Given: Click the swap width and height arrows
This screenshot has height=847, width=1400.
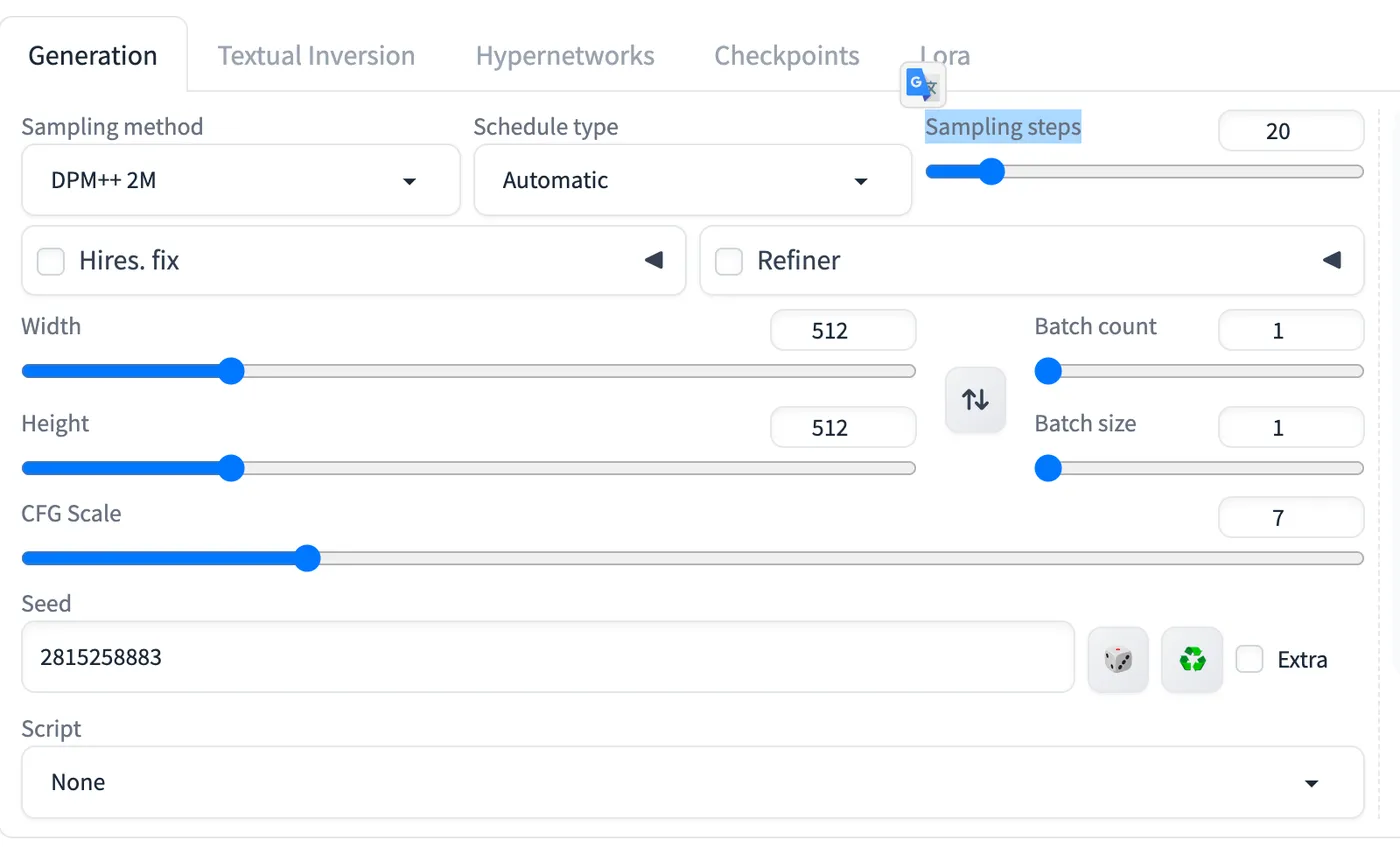Looking at the screenshot, I should tap(975, 400).
